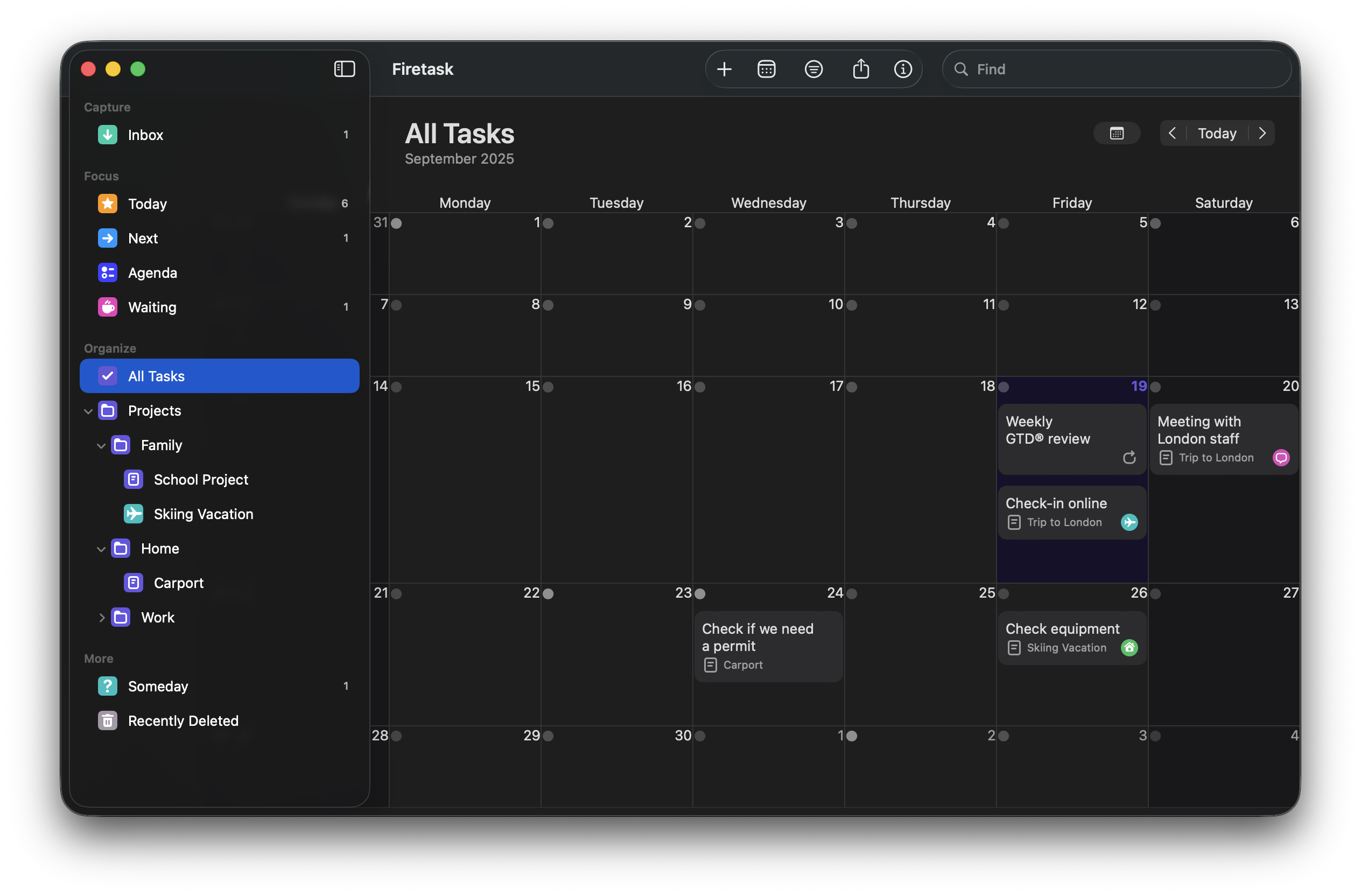This screenshot has width=1361, height=896.
Task: Open the calendar toolbar icon
Action: 766,69
